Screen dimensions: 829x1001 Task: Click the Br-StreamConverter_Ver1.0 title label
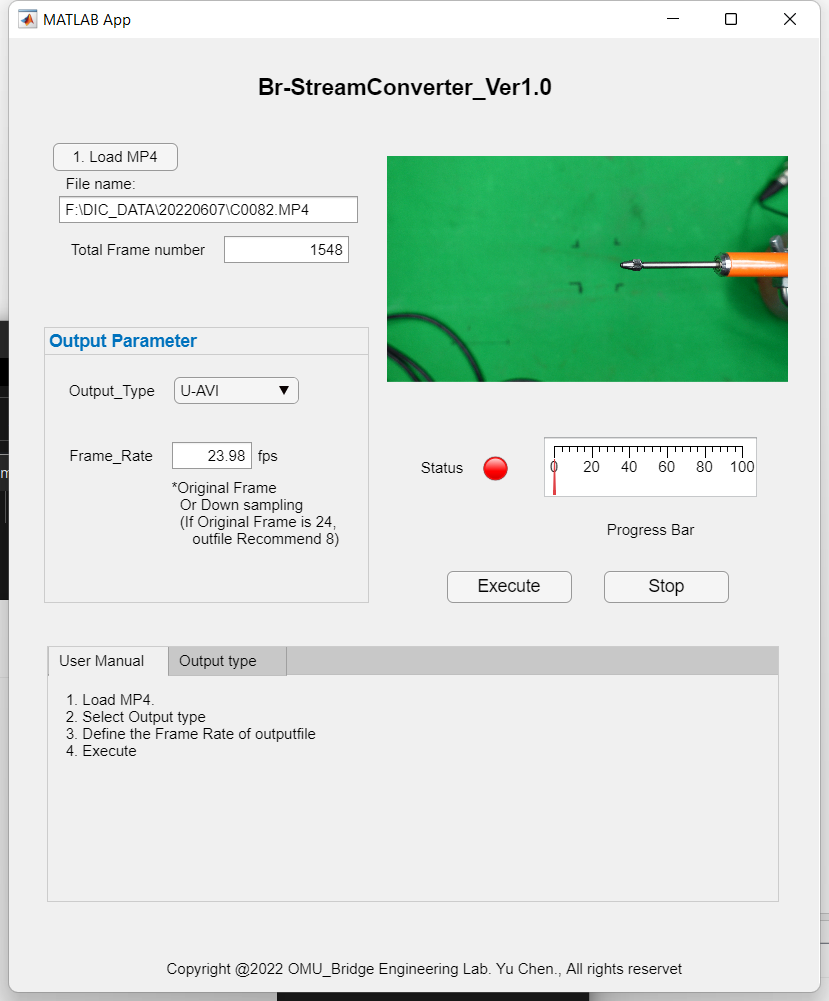(x=405, y=88)
